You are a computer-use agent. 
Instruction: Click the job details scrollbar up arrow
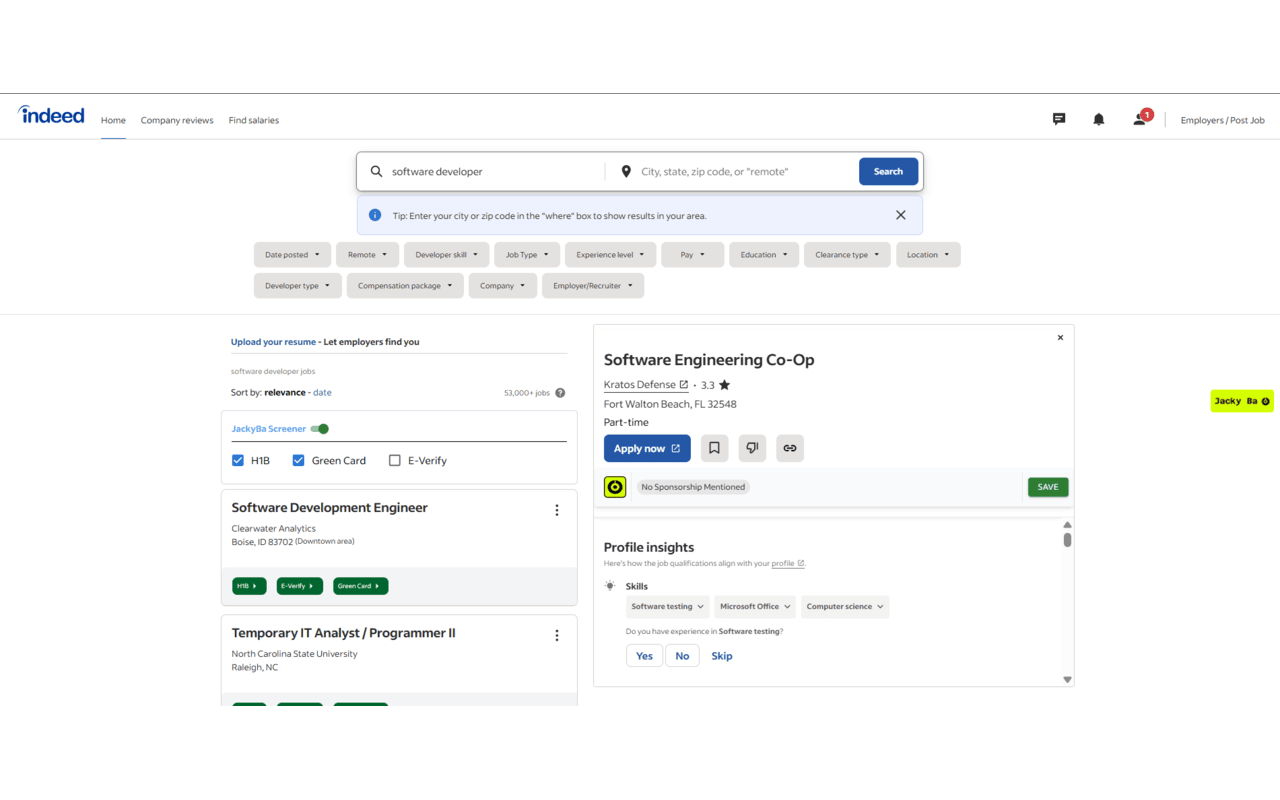[1067, 525]
